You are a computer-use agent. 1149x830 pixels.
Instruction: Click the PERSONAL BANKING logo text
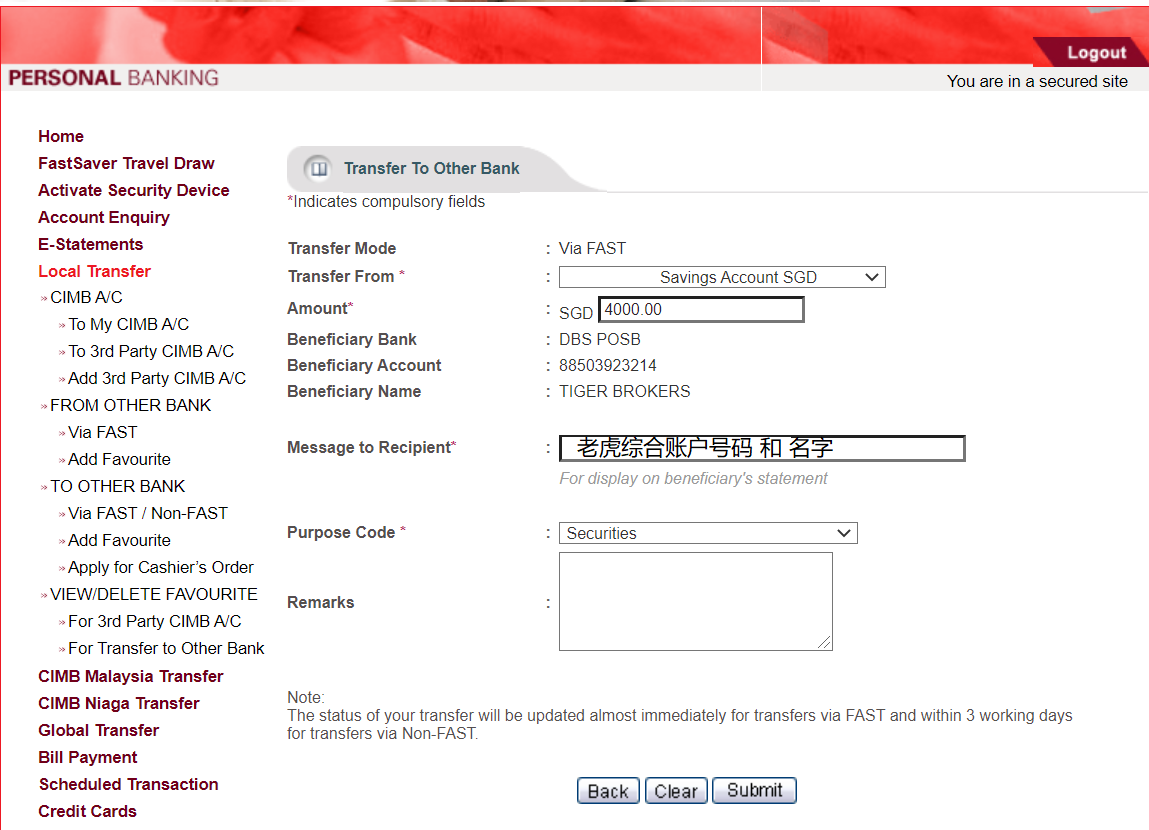tap(114, 78)
